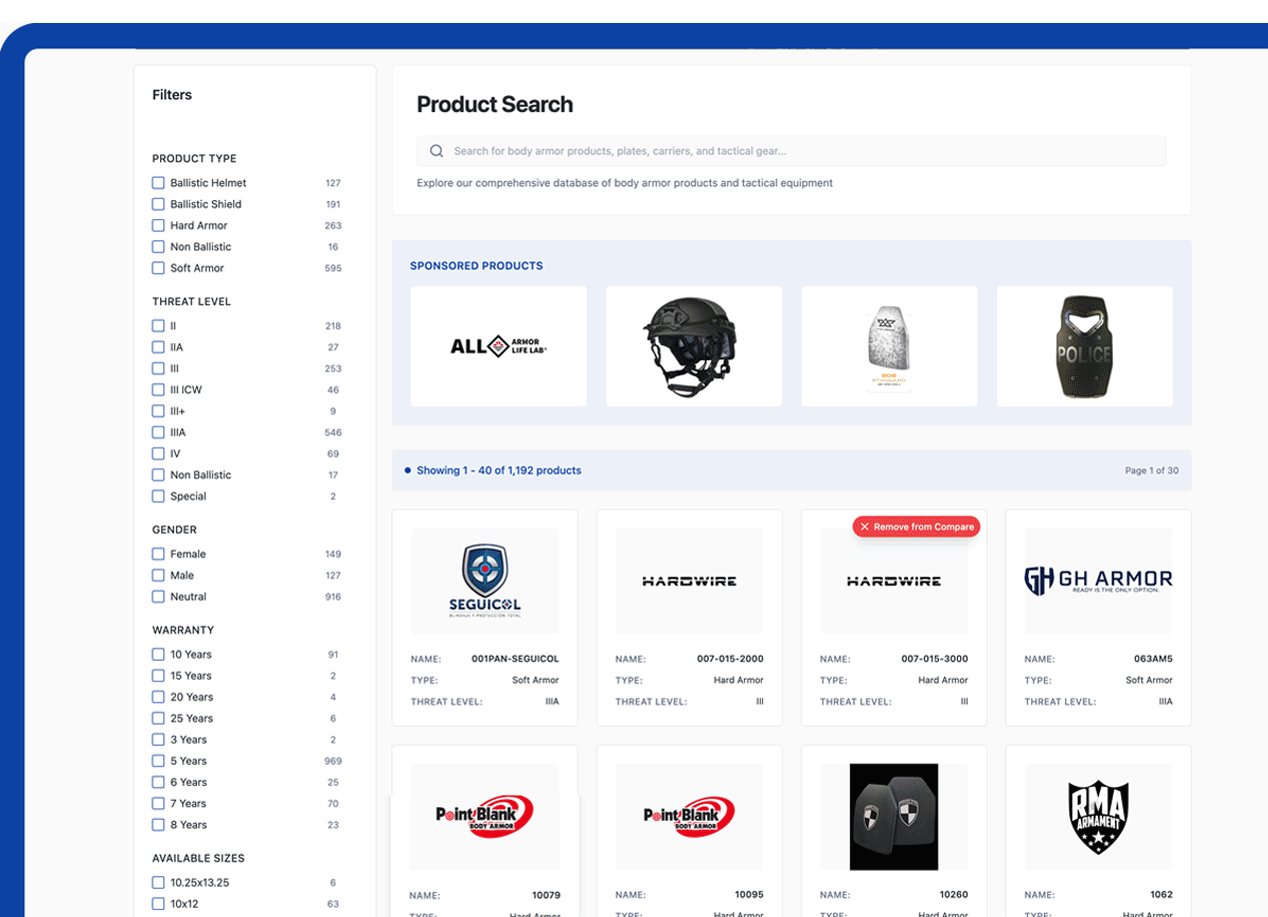Screen dimensions: 1268x917
Task: Filter by Male gender
Action: pyautogui.click(x=158, y=575)
